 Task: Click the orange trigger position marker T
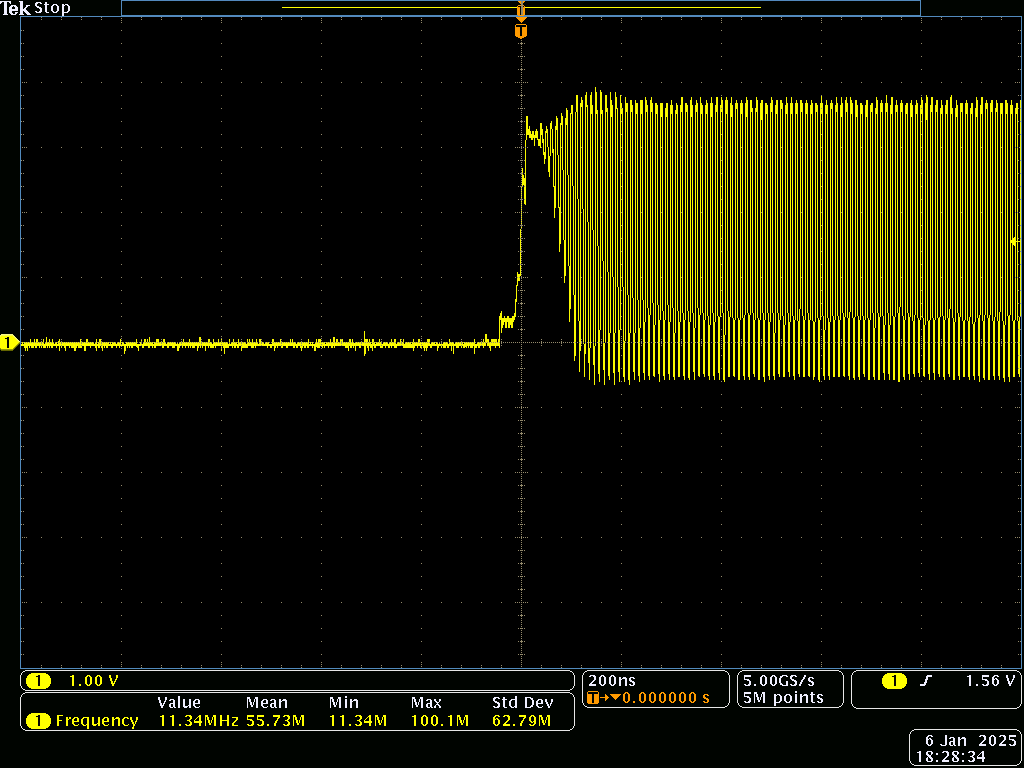click(x=520, y=31)
